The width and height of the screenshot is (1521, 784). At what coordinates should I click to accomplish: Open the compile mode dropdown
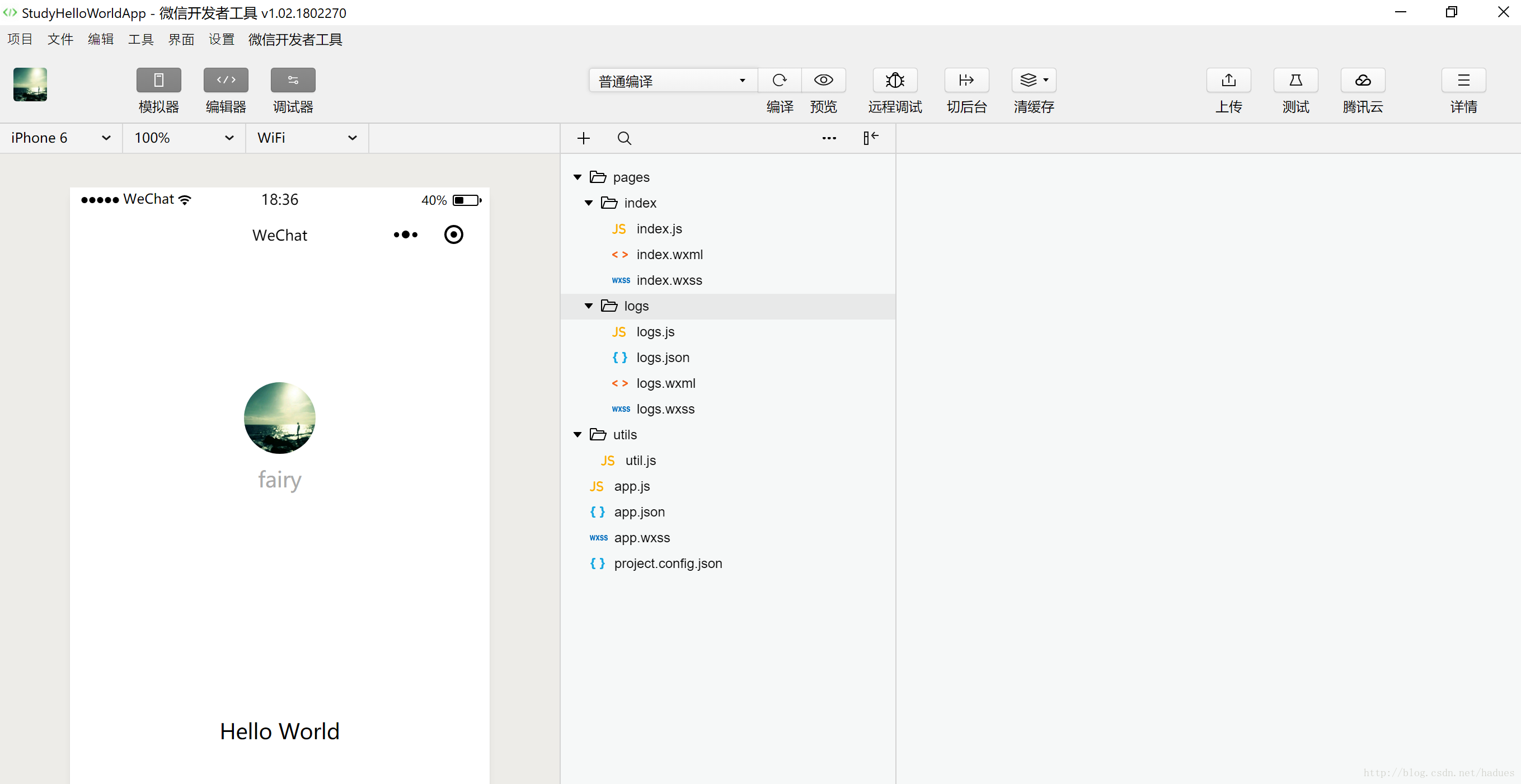point(673,81)
